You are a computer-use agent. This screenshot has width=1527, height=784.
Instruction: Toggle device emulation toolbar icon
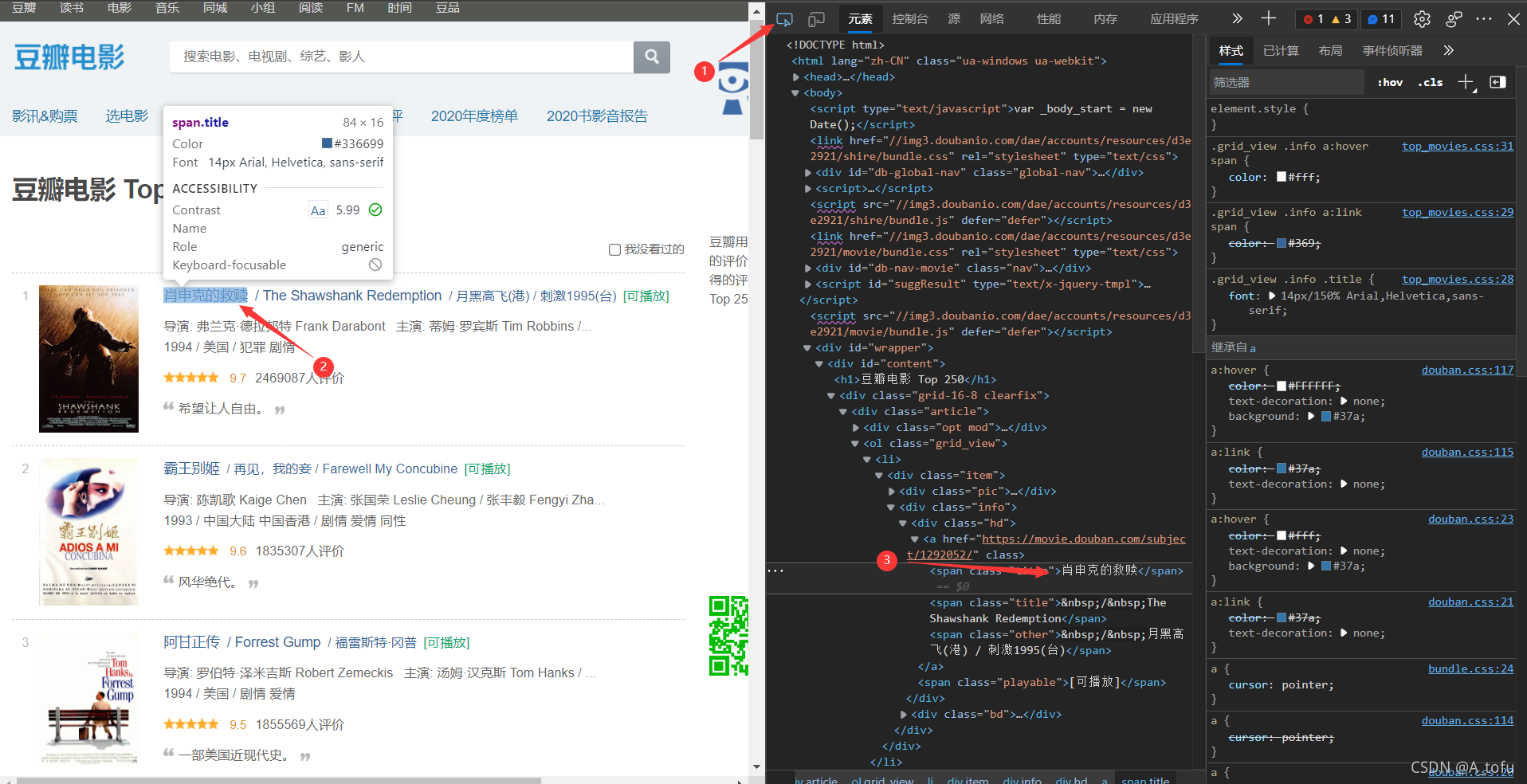pyautogui.click(x=816, y=19)
